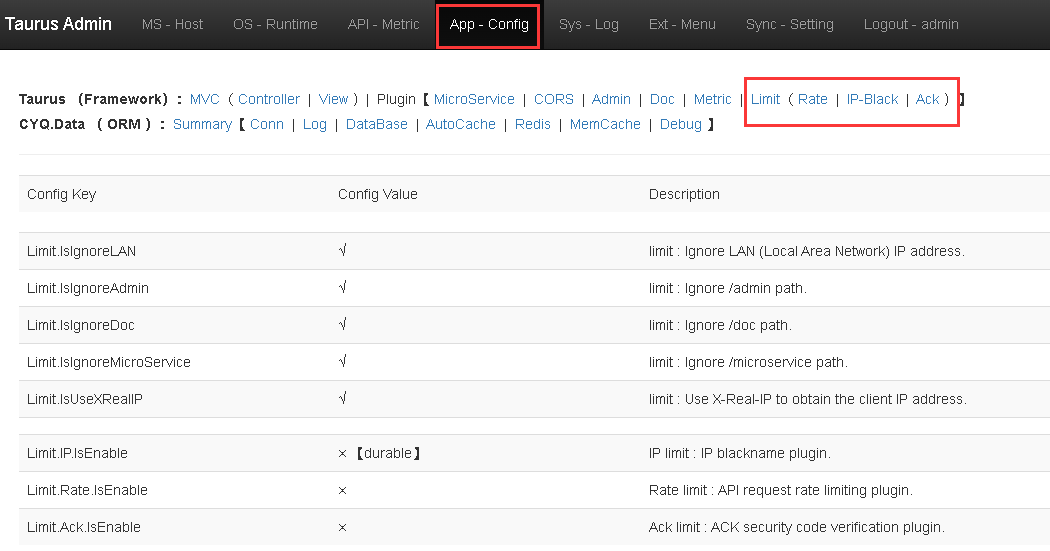
Task: Open the Ack config link
Action: (x=927, y=99)
